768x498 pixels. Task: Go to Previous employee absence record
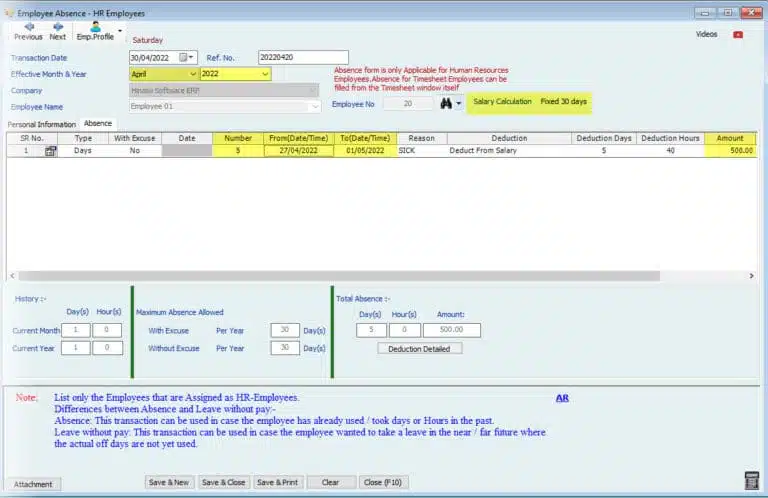(x=28, y=31)
